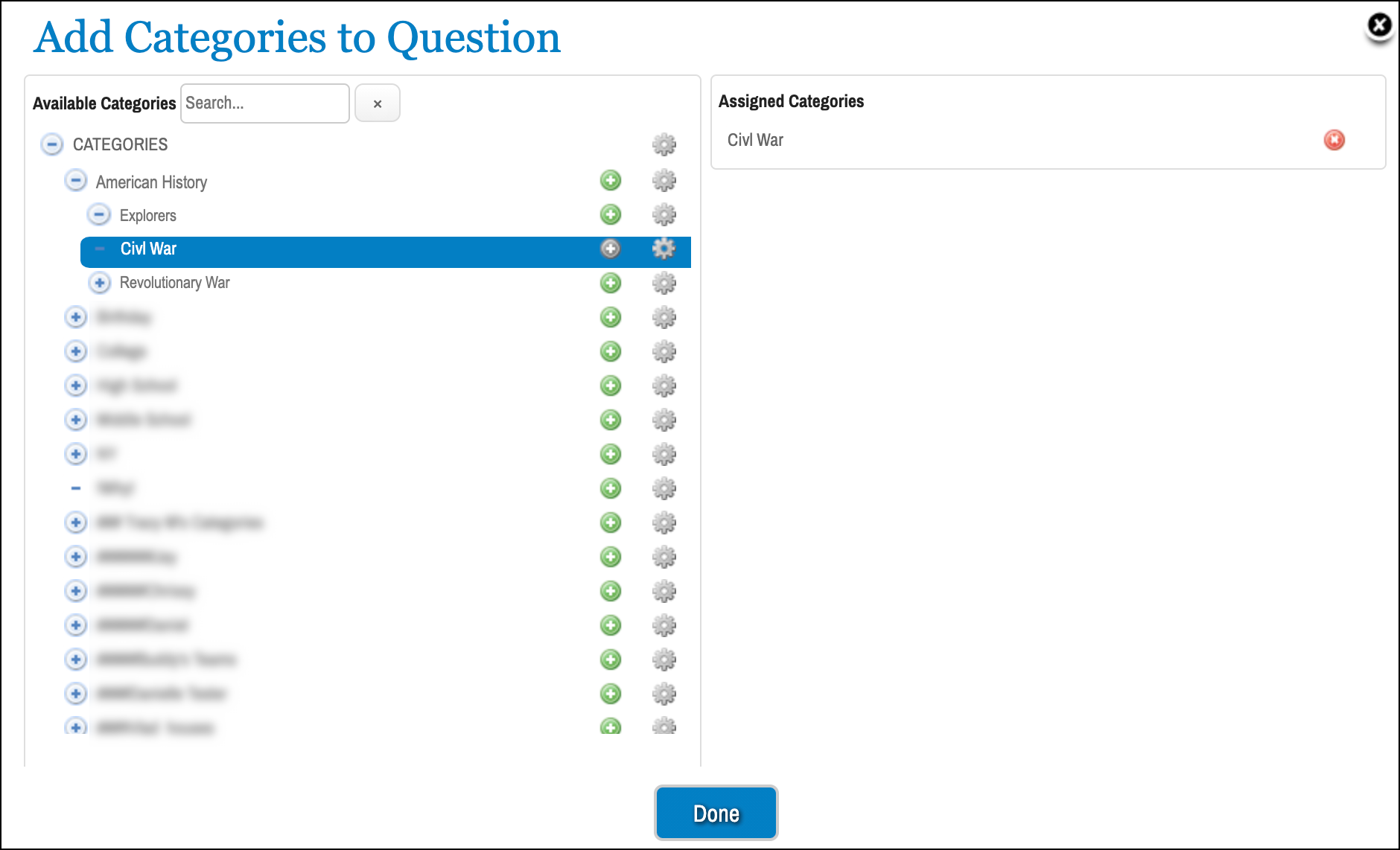Open gear settings for Revolutionary War
Viewport: 1400px width, 850px height.
click(664, 283)
